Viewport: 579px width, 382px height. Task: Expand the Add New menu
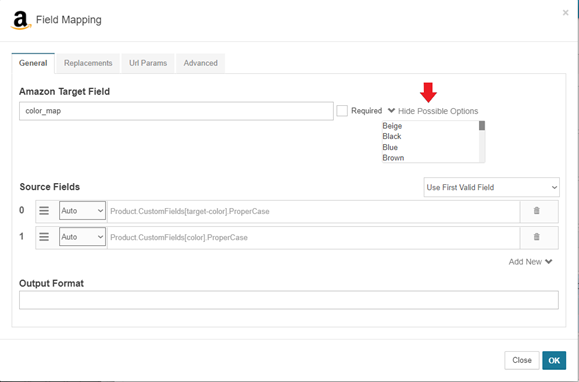point(530,262)
